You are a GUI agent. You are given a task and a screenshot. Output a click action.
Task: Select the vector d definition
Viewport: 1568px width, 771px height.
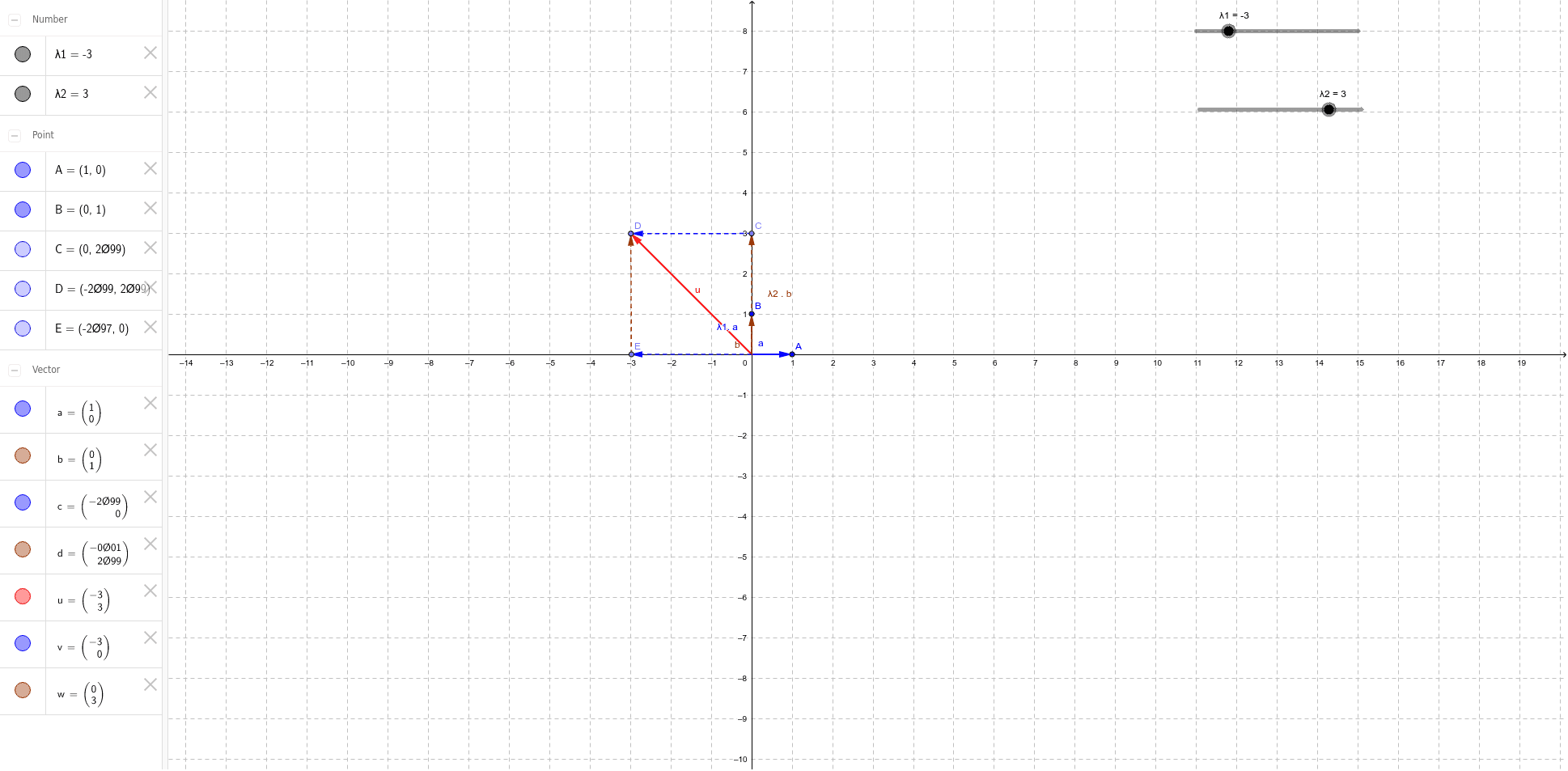(x=92, y=553)
